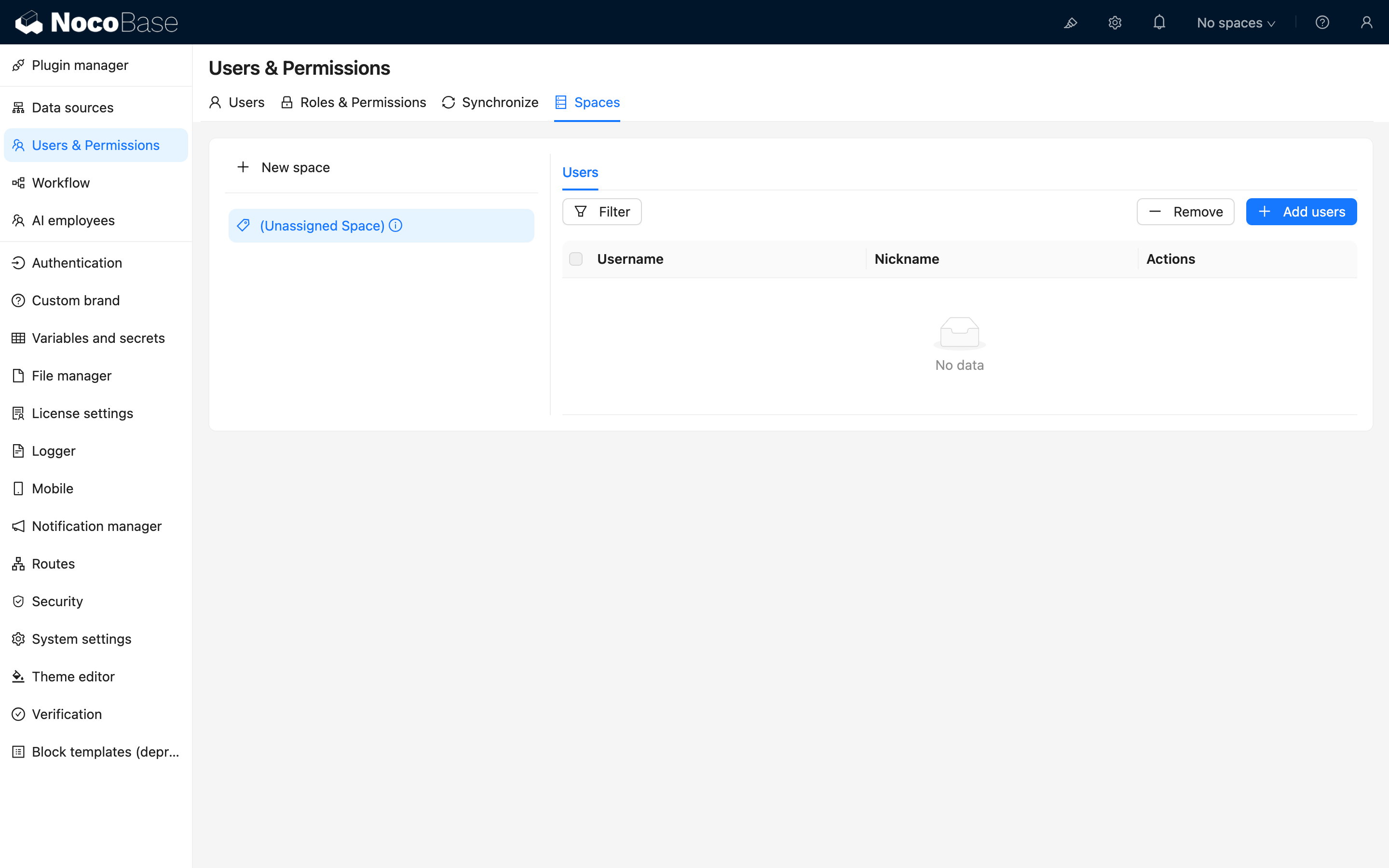Select the (Unassigned Space) item
Screen dimensions: 1389x868
322,226
